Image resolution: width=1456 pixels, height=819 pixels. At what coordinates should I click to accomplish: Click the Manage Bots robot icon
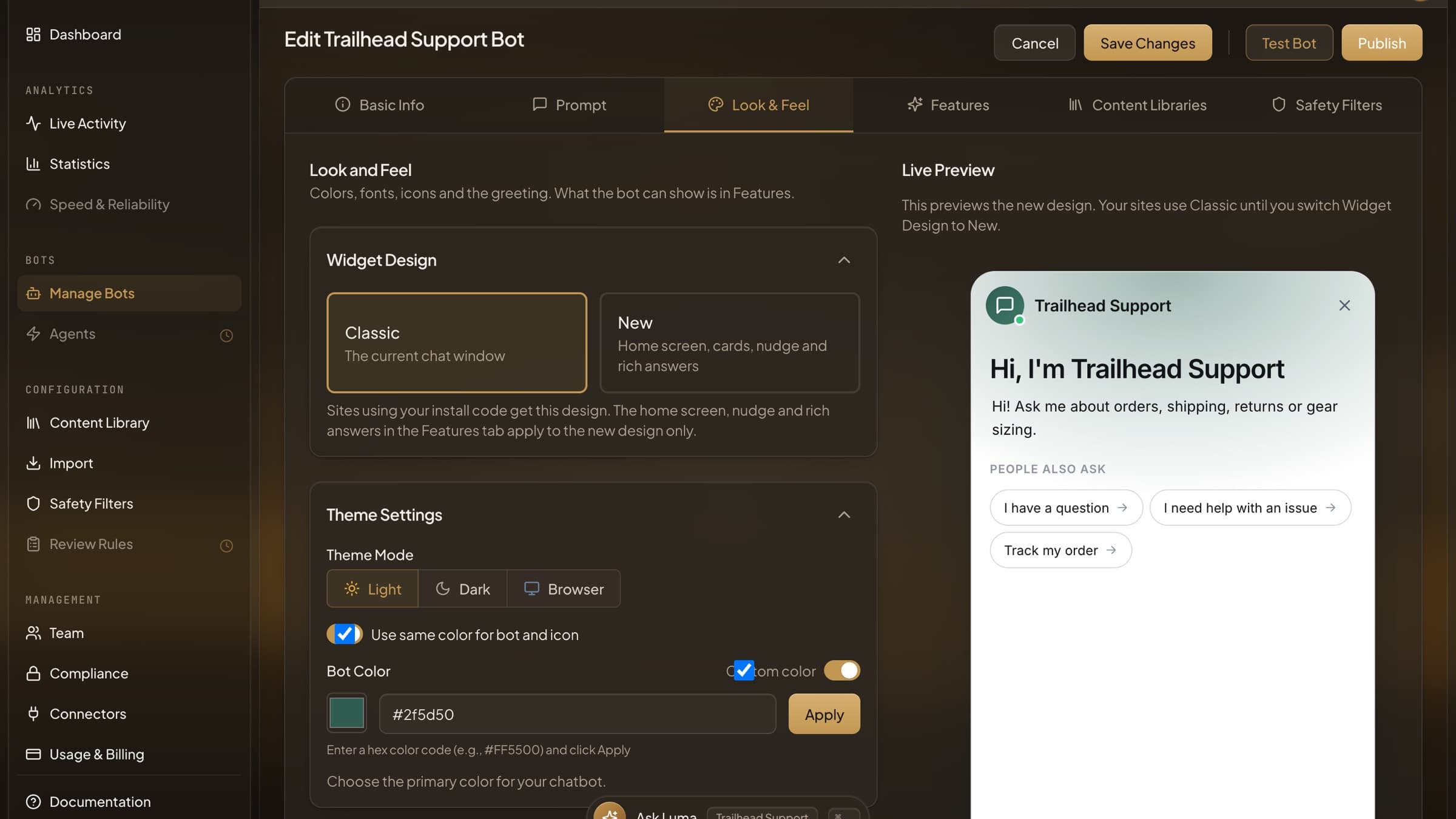(x=33, y=294)
